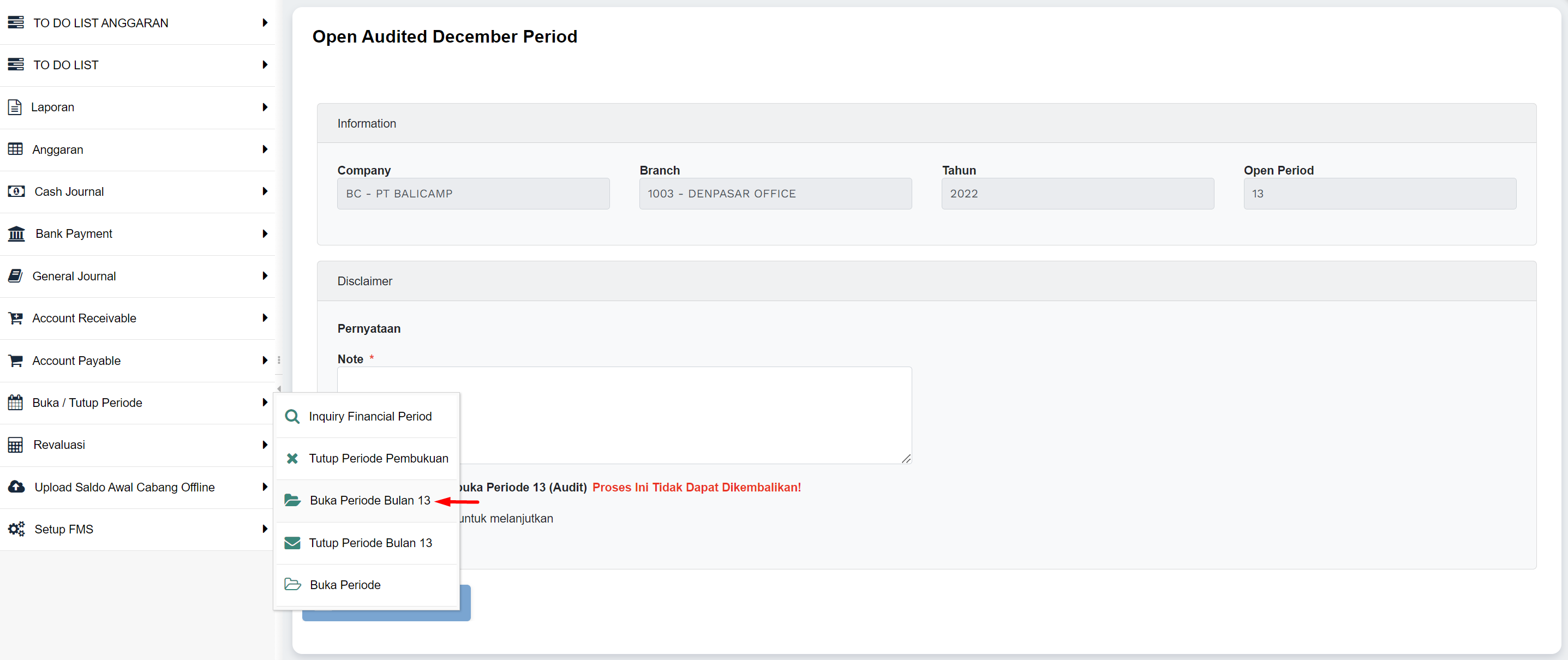Expand the Account Payable submenu arrow
The width and height of the screenshot is (1568, 660).
[x=265, y=361]
